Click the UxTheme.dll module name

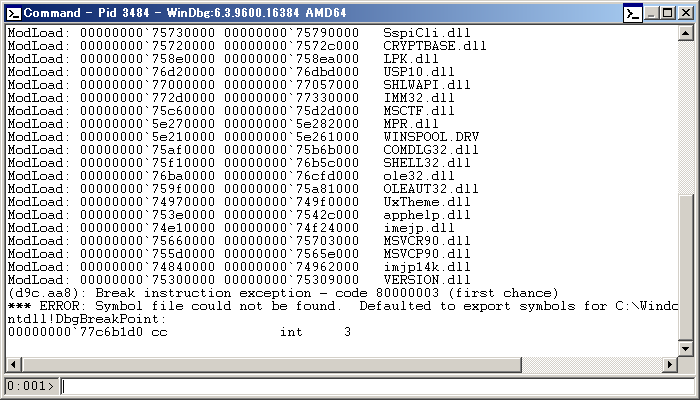click(x=426, y=202)
